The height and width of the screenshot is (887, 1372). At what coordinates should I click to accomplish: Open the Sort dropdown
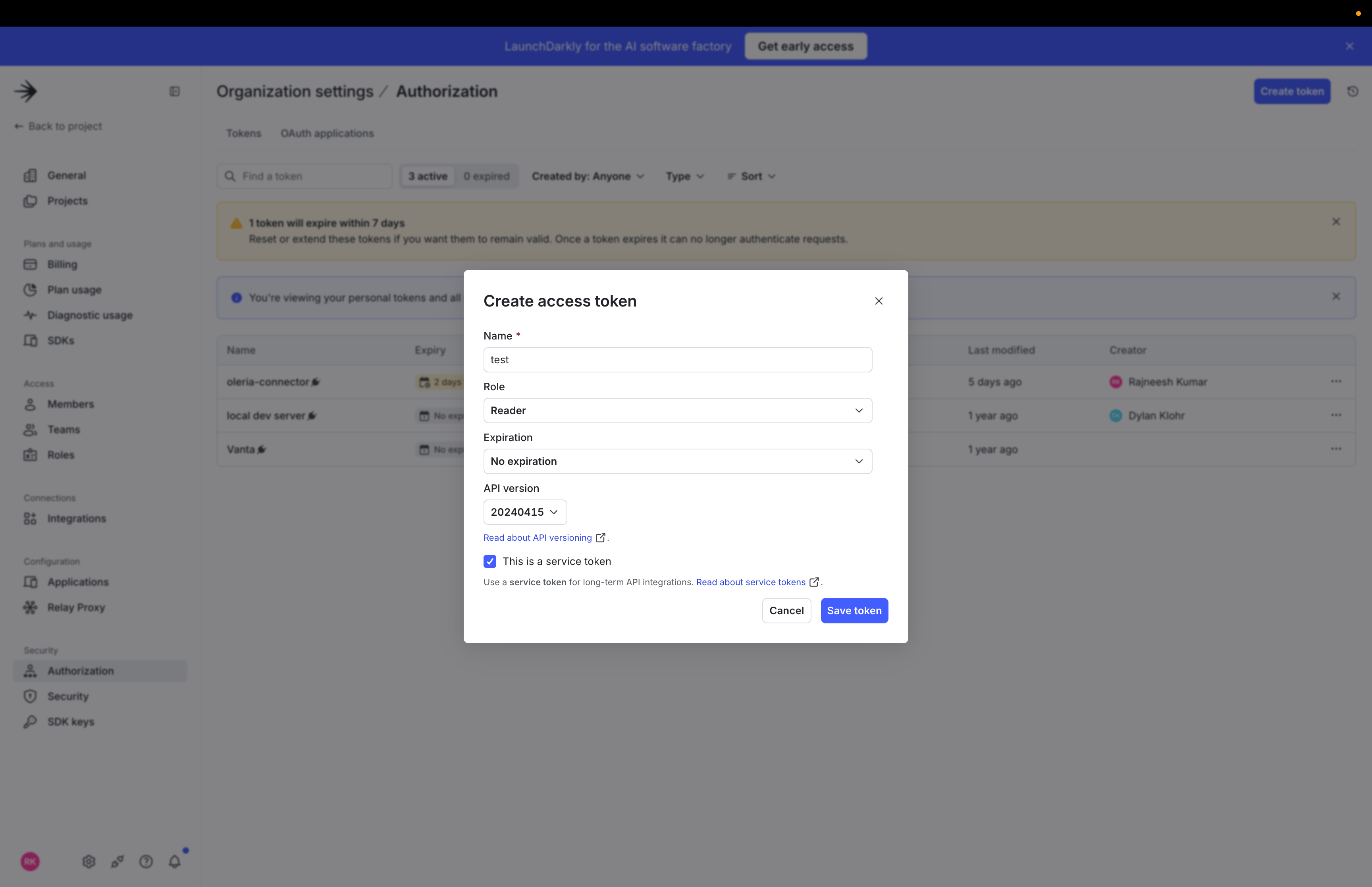click(752, 176)
